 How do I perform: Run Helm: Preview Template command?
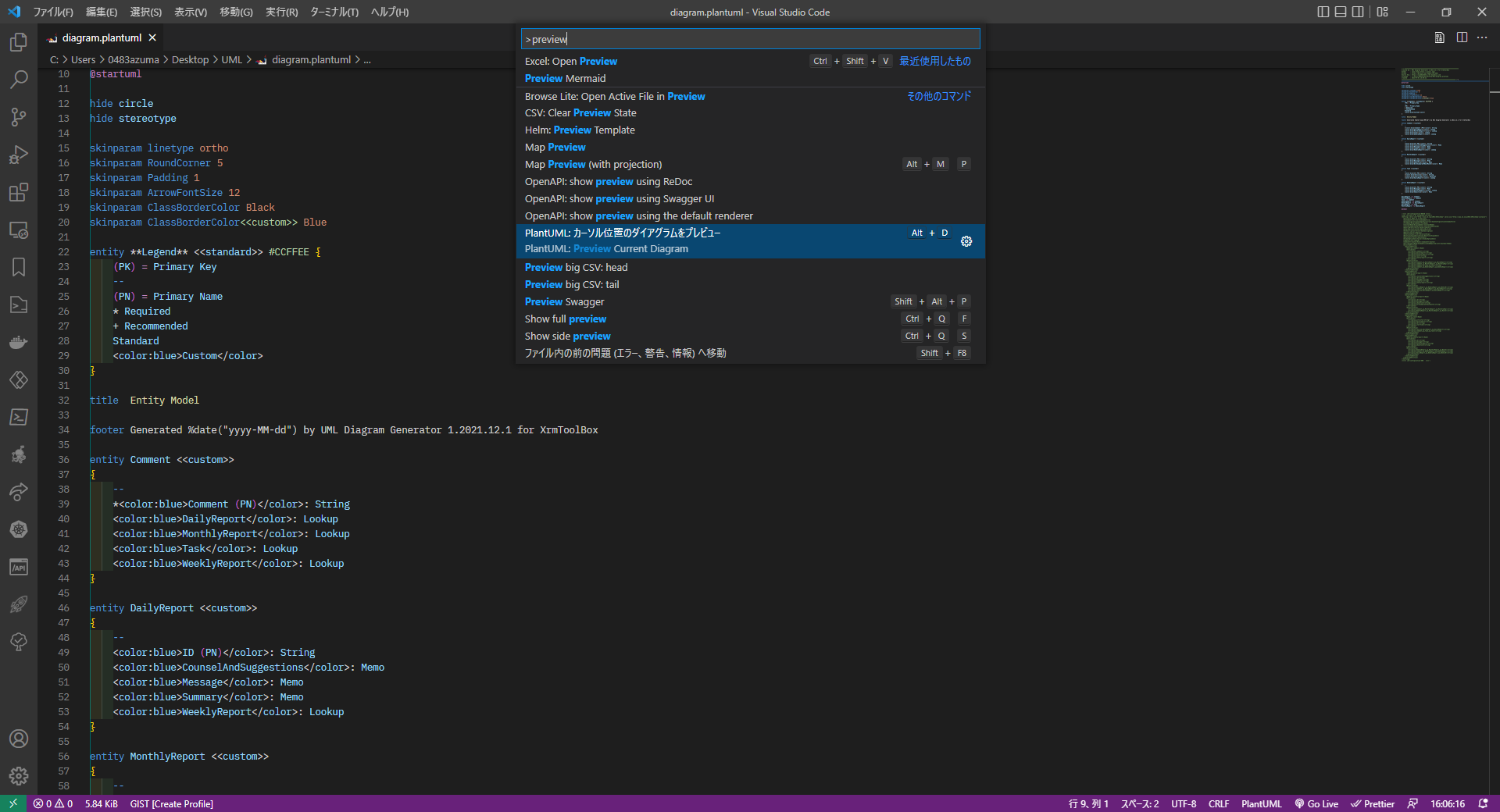tap(750, 130)
